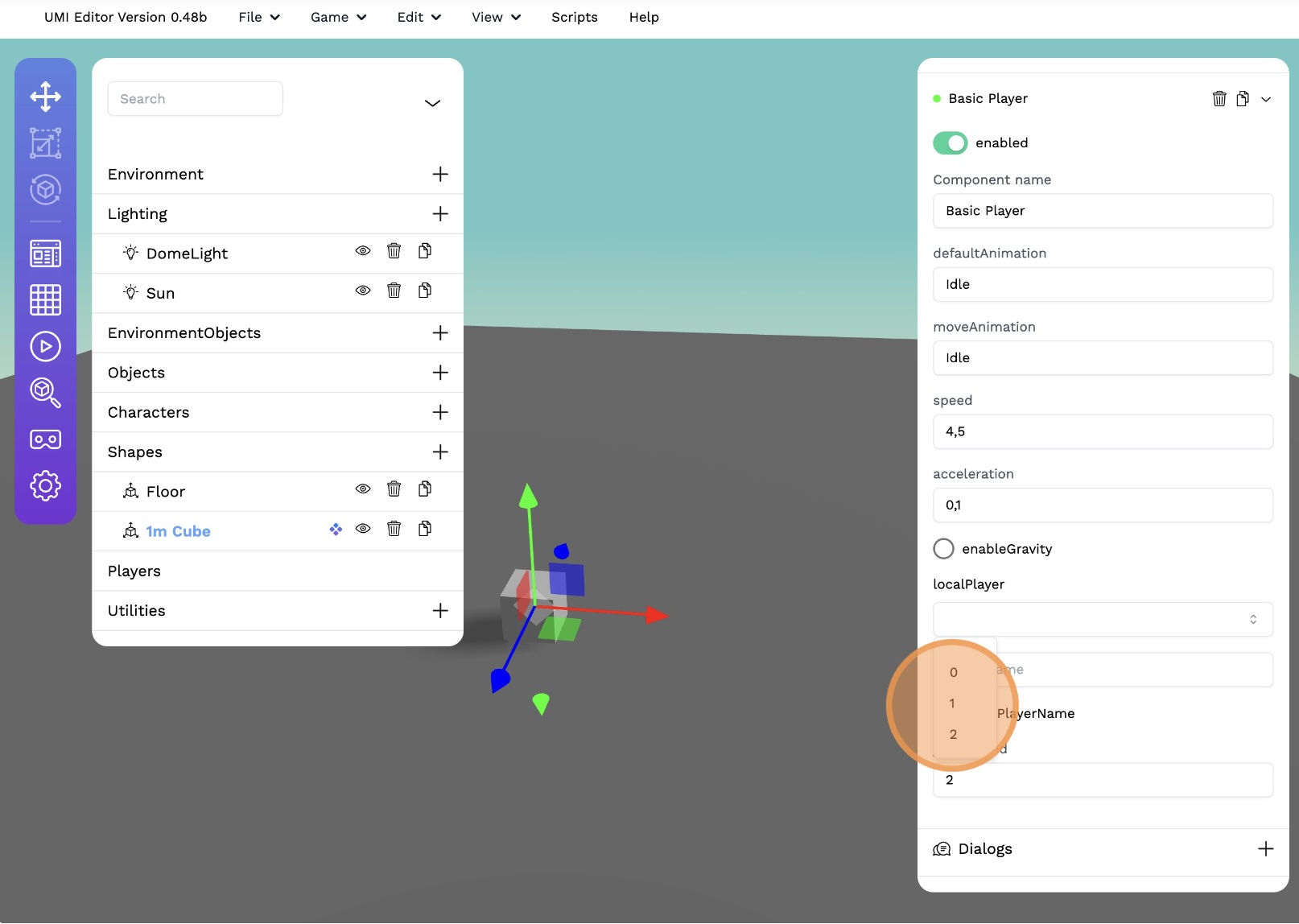Toggle the enabled switch off
Image resolution: width=1299 pixels, height=924 pixels.
950,142
